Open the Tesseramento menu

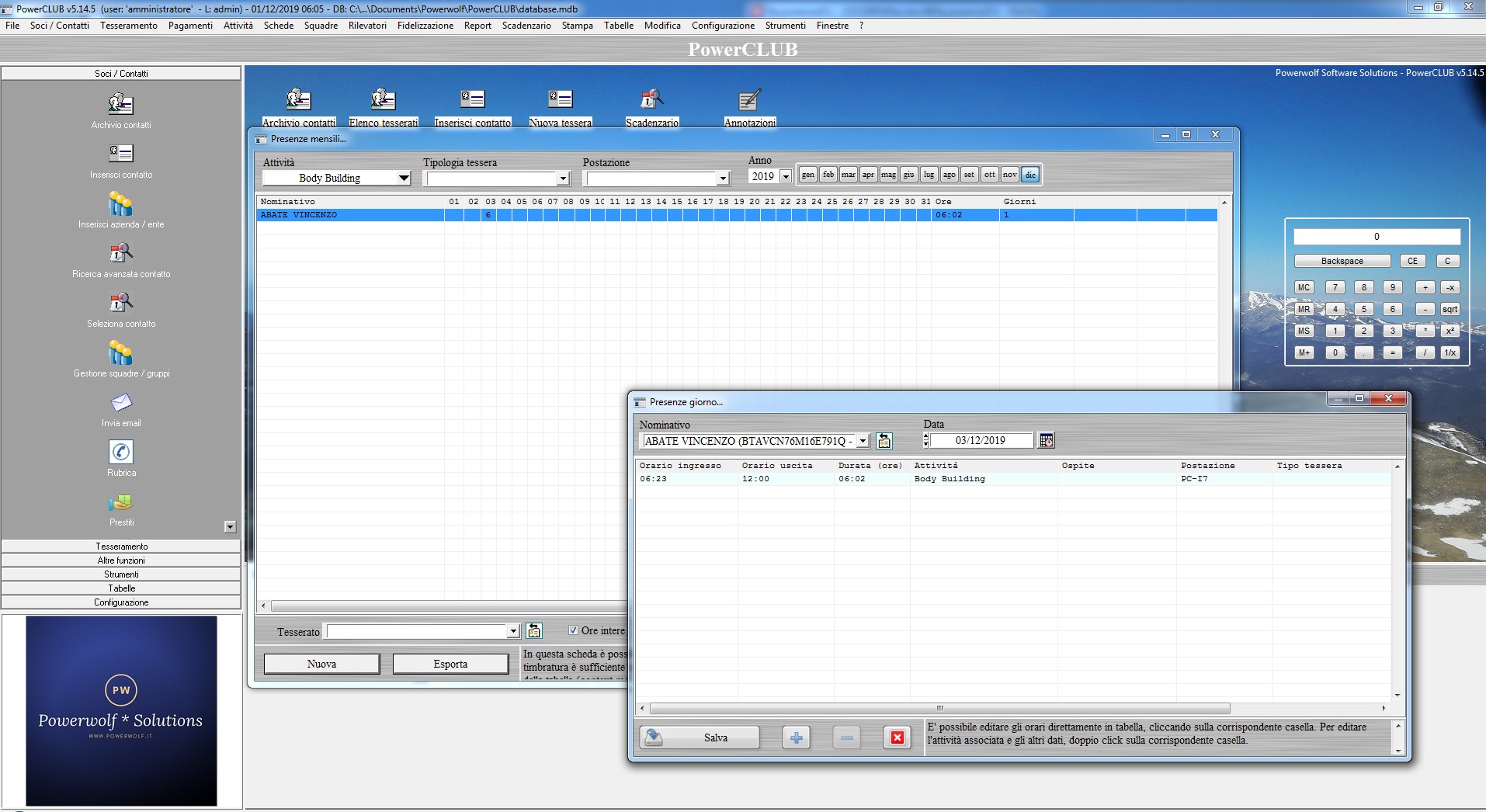[x=129, y=26]
